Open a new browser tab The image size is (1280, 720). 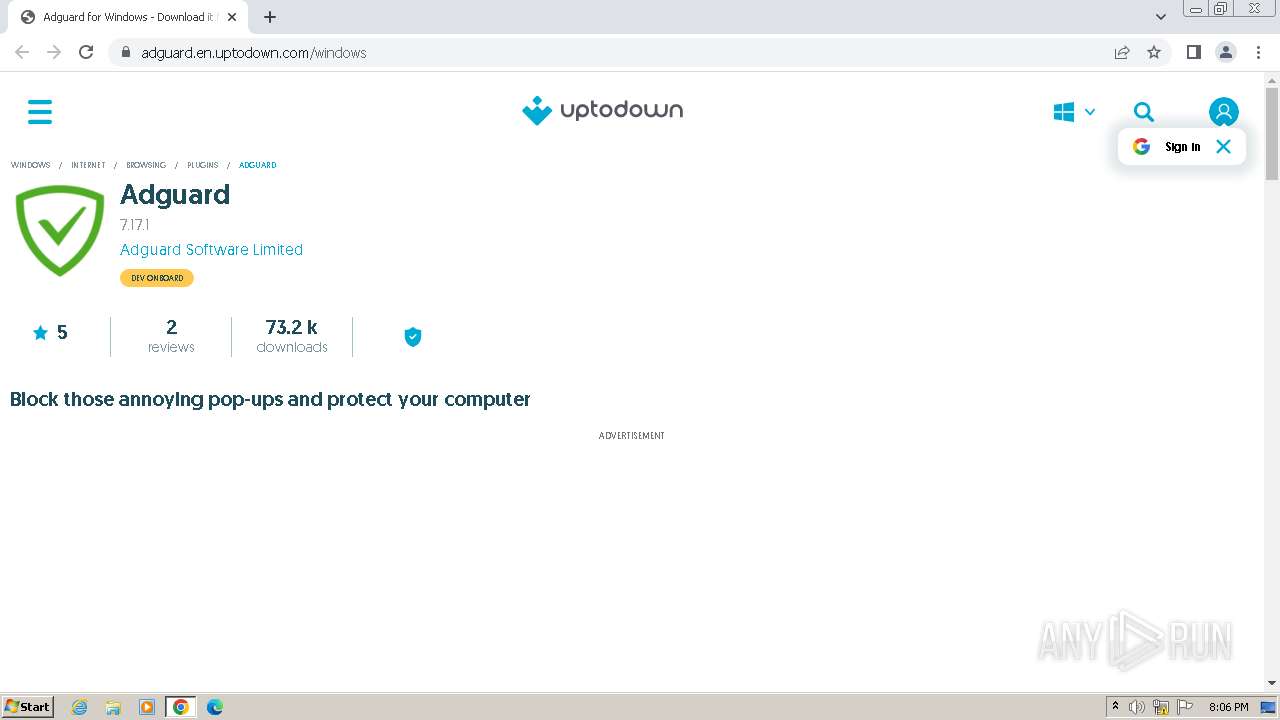point(270,17)
